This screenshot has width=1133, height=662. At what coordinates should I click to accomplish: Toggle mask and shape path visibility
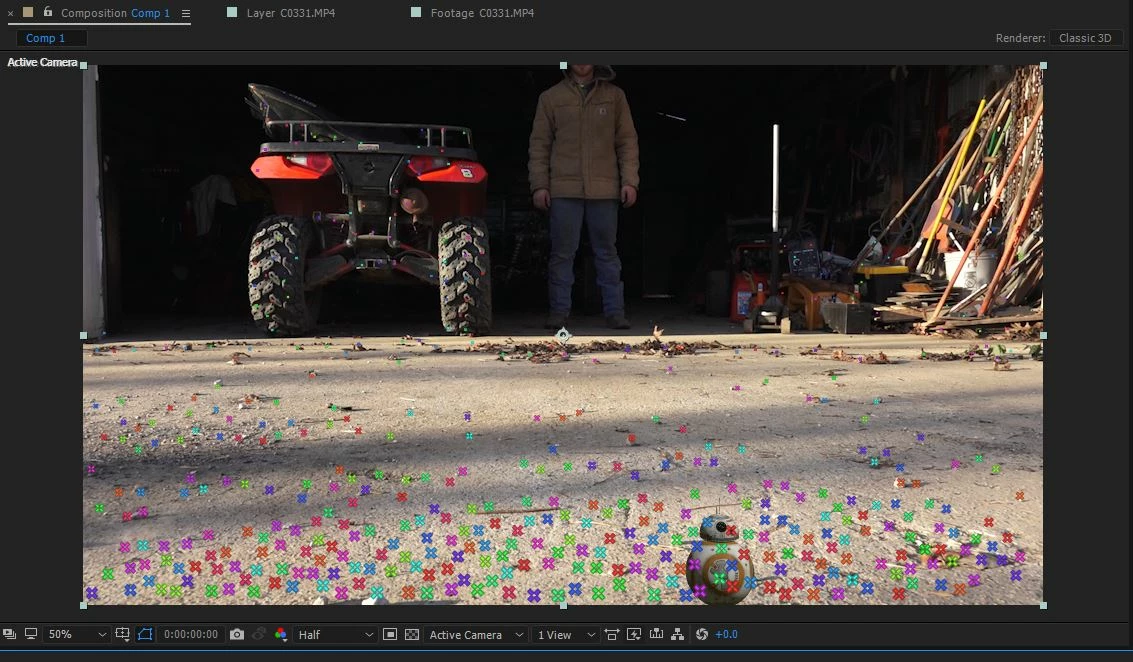pyautogui.click(x=145, y=634)
